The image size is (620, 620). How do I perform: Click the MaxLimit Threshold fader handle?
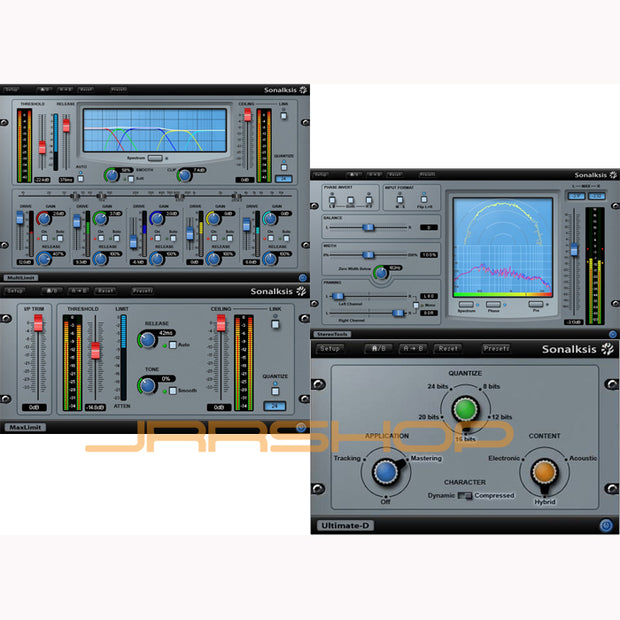coord(95,350)
